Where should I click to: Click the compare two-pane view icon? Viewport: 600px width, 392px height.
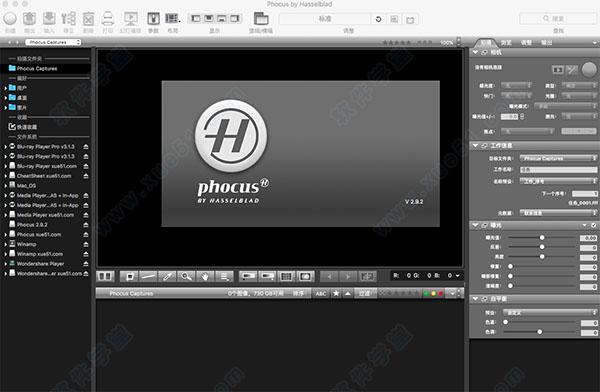point(105,276)
